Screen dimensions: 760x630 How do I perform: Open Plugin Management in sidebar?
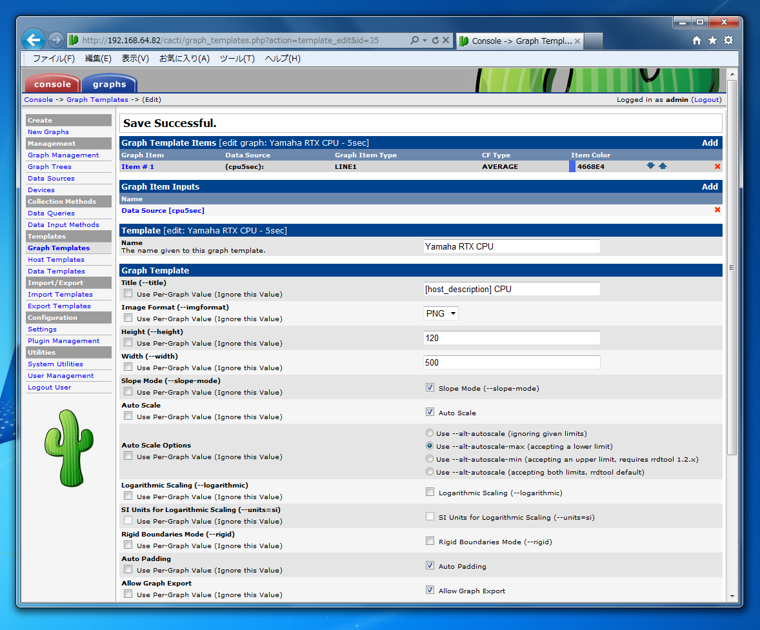point(63,341)
